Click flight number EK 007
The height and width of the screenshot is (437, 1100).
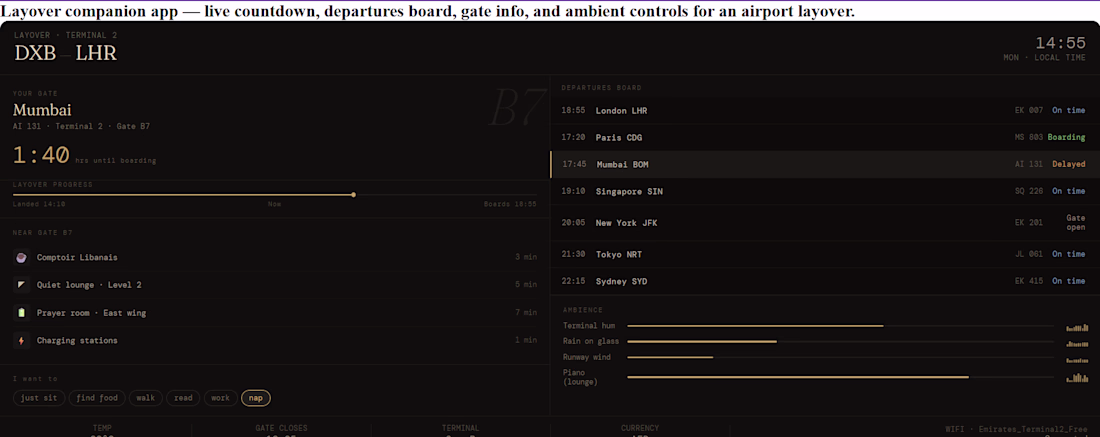[x=1029, y=110]
